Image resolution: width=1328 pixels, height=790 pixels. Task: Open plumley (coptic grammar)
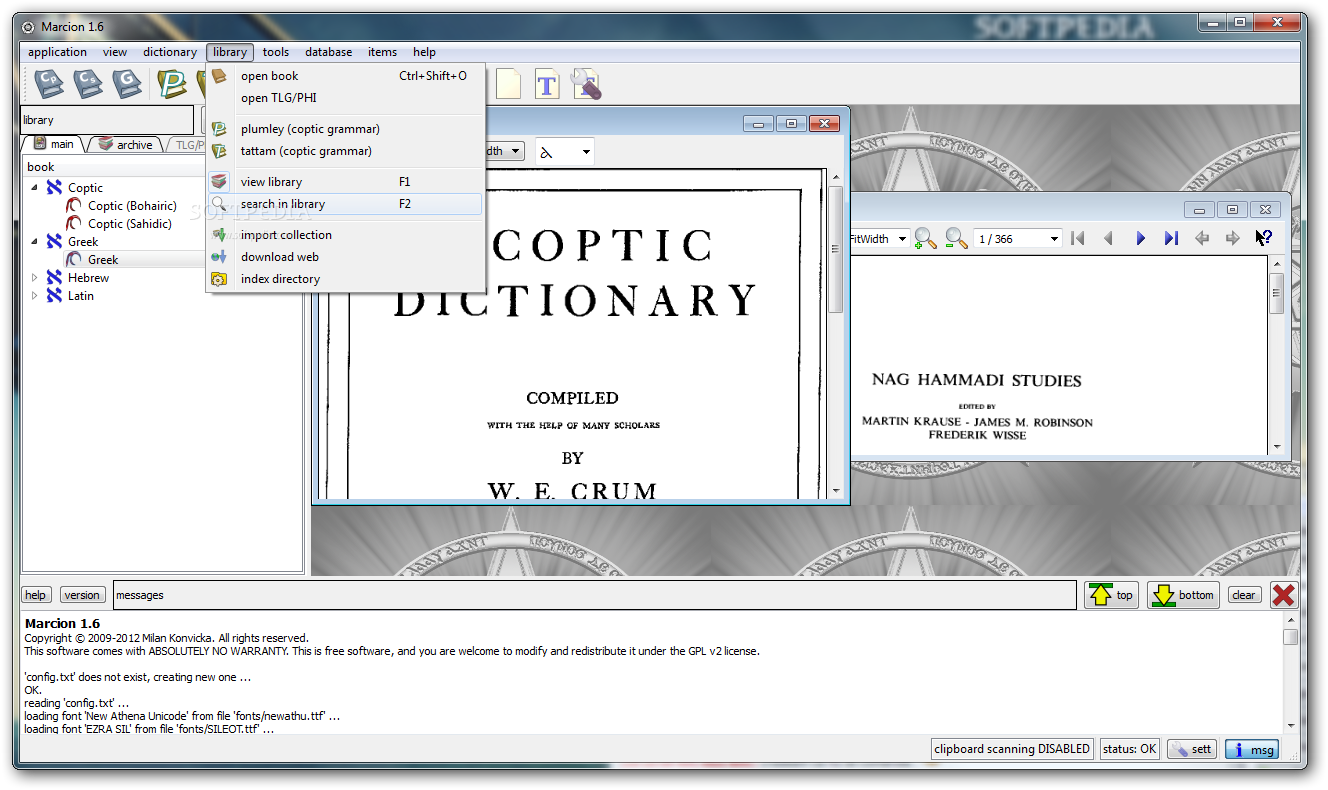pyautogui.click(x=345, y=129)
